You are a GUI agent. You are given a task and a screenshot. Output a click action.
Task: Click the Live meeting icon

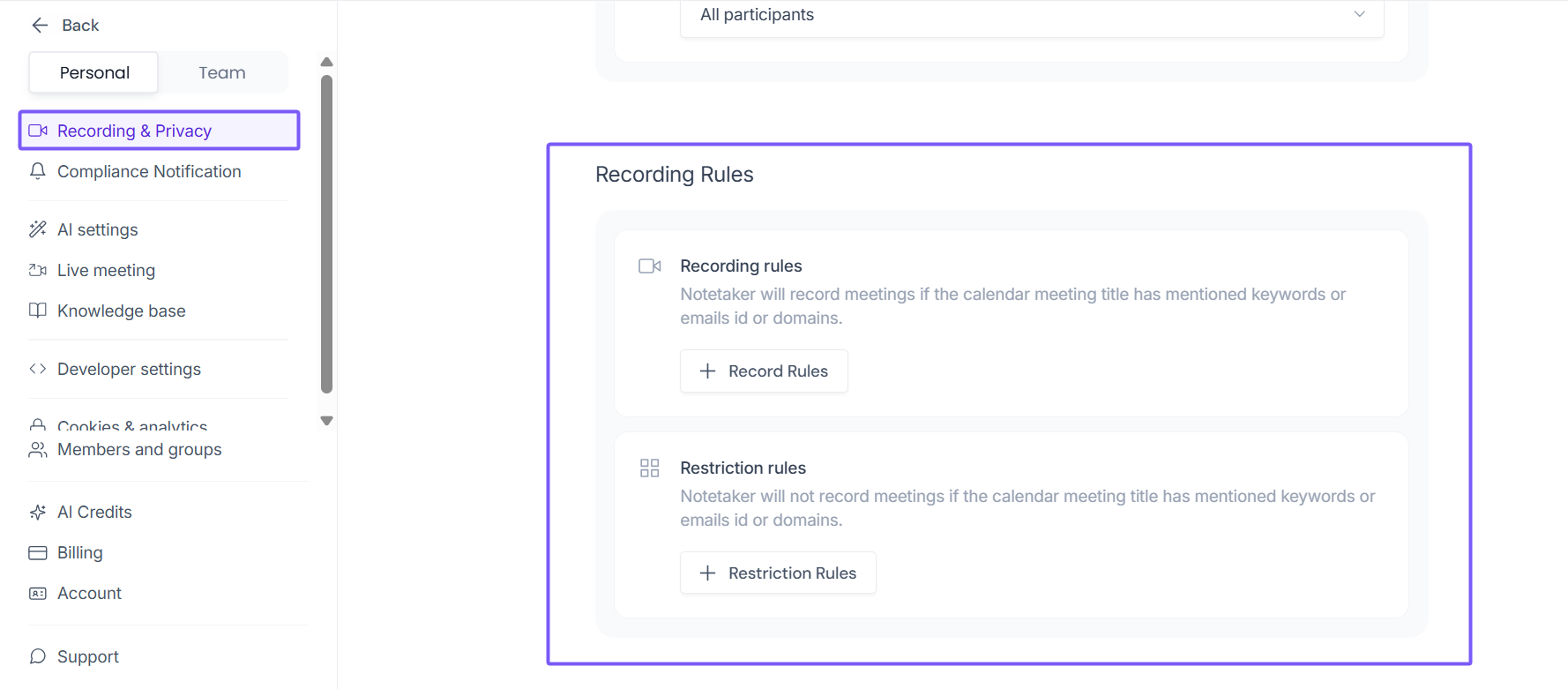tap(38, 270)
